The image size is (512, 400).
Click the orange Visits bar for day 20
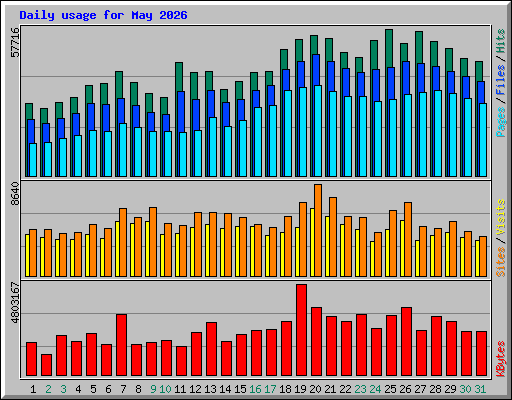click(x=318, y=230)
